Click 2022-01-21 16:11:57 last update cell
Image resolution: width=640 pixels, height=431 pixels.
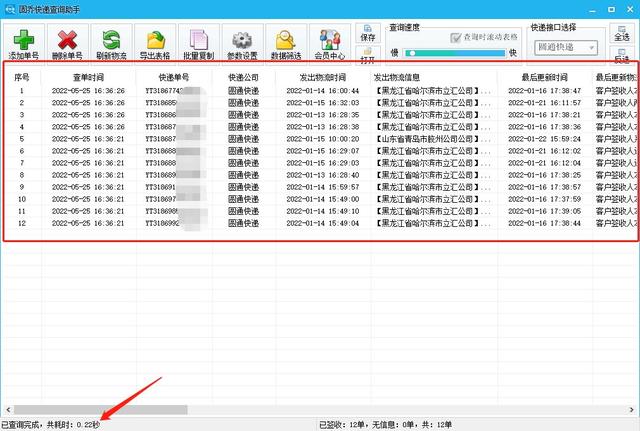click(x=544, y=102)
